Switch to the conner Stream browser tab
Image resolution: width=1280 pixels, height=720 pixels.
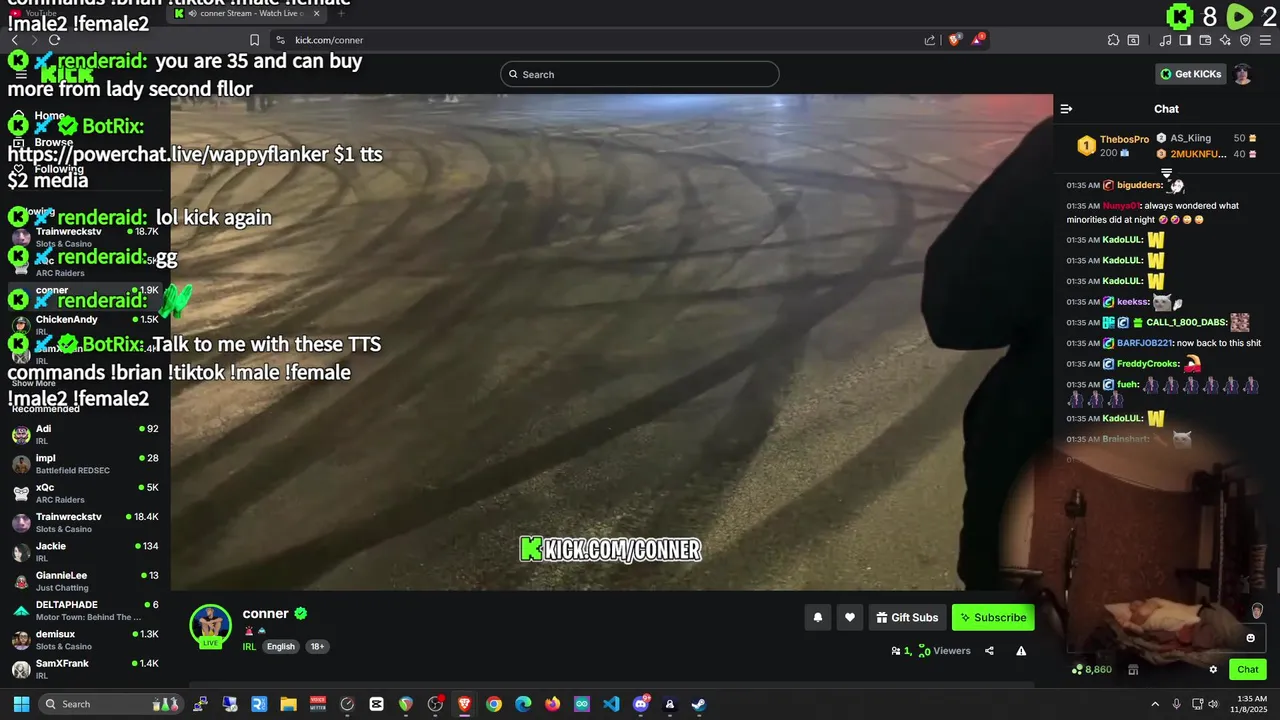coord(247,13)
